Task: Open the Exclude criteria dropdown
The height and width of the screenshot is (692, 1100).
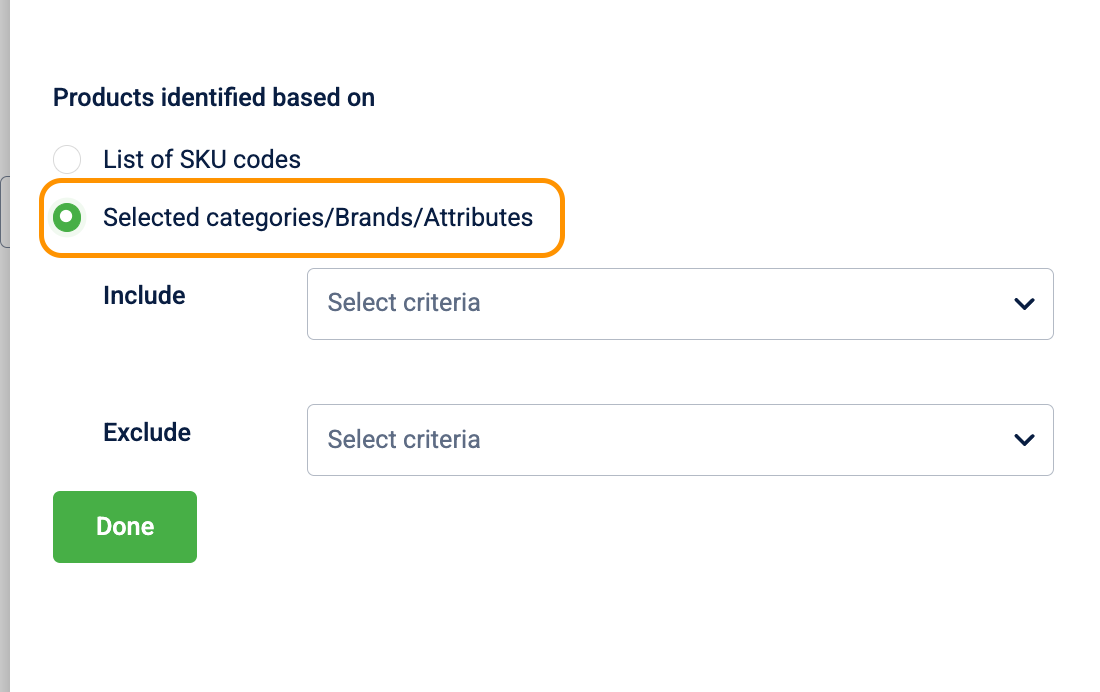Action: click(x=680, y=440)
